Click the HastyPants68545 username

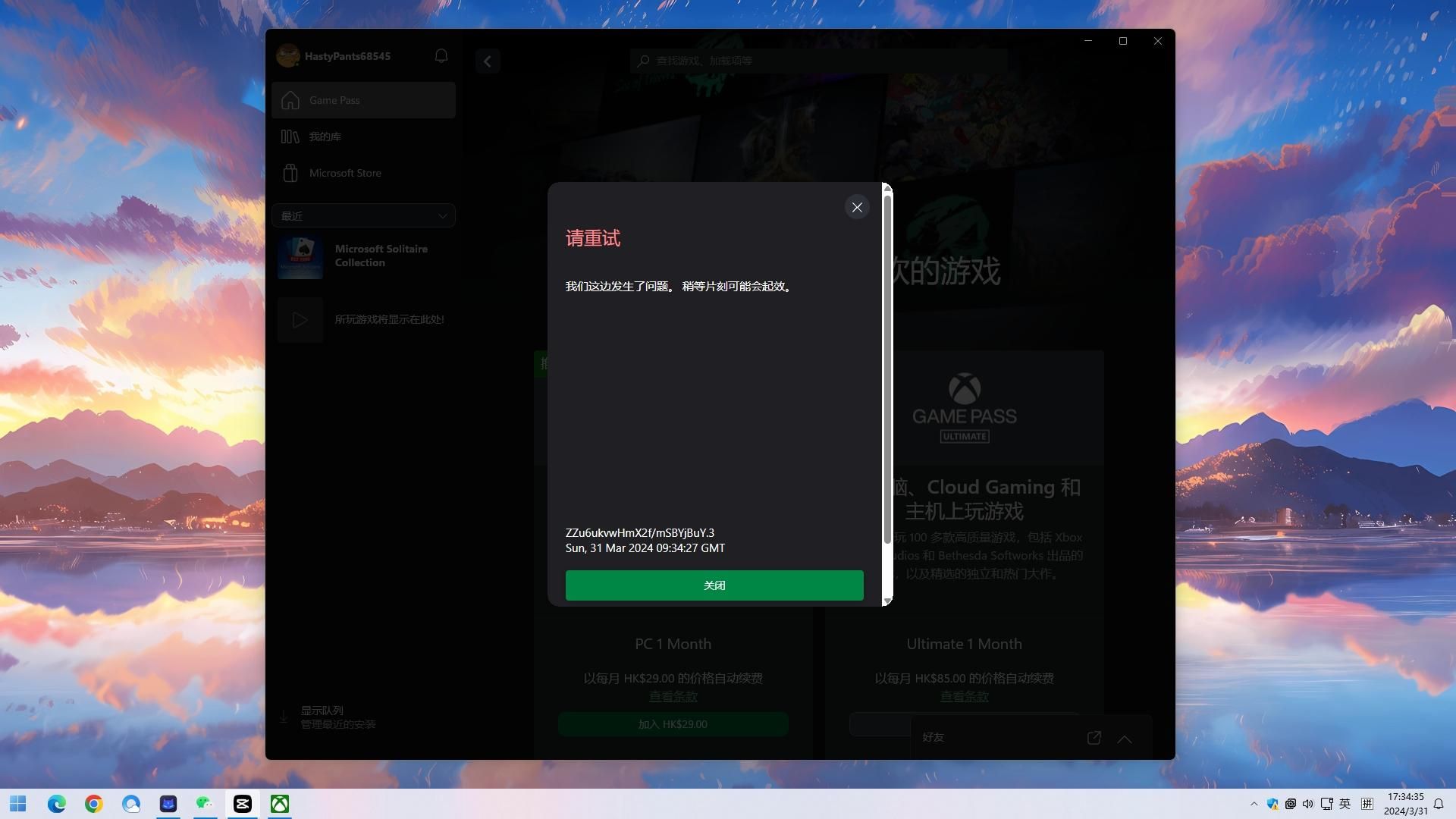point(347,56)
